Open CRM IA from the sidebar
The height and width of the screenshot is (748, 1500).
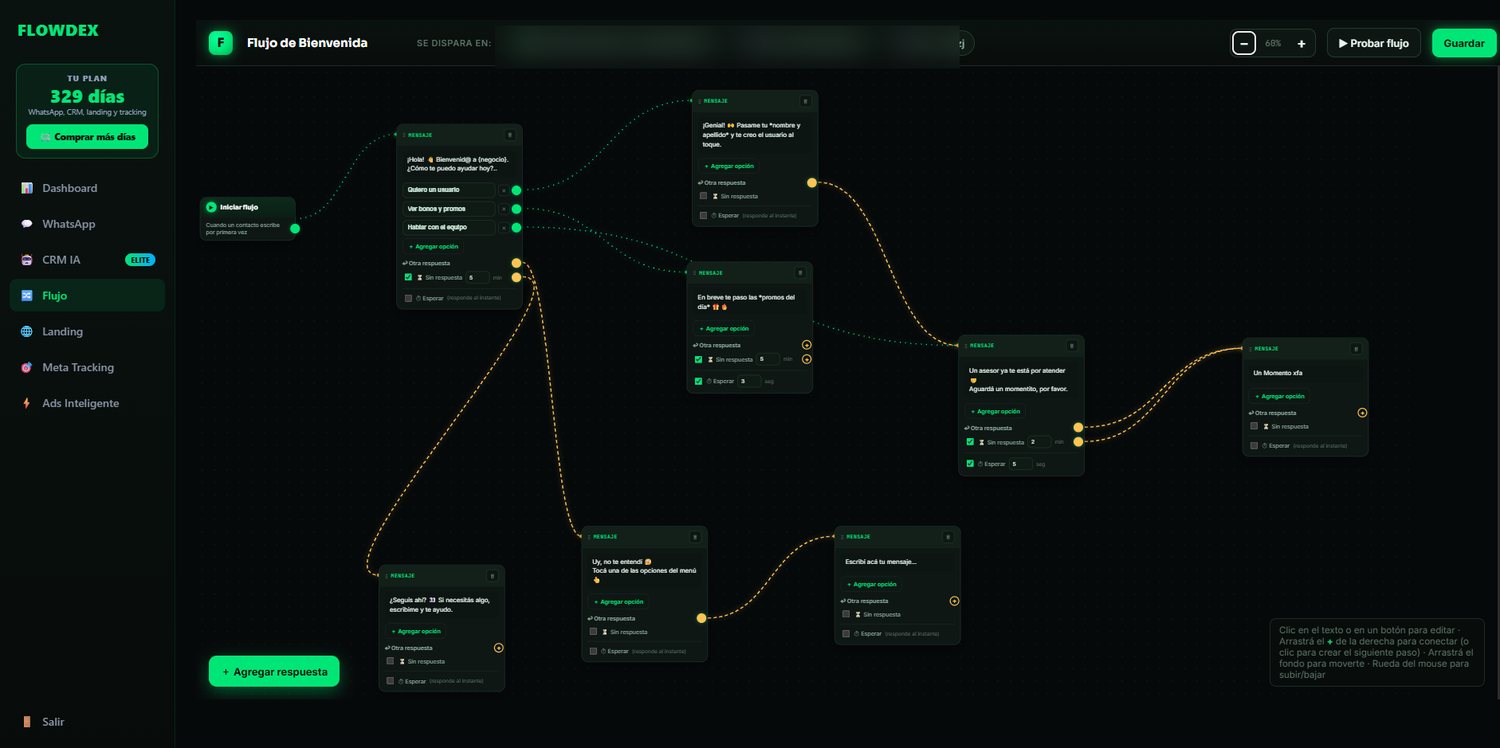click(87, 260)
